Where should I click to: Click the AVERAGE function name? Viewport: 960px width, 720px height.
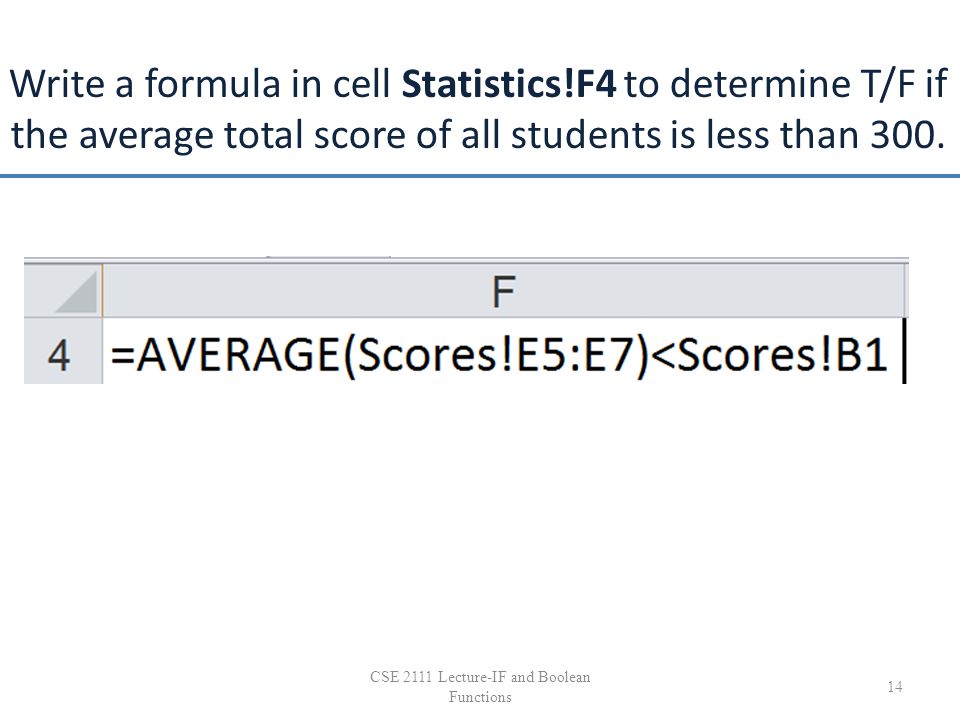pos(237,354)
